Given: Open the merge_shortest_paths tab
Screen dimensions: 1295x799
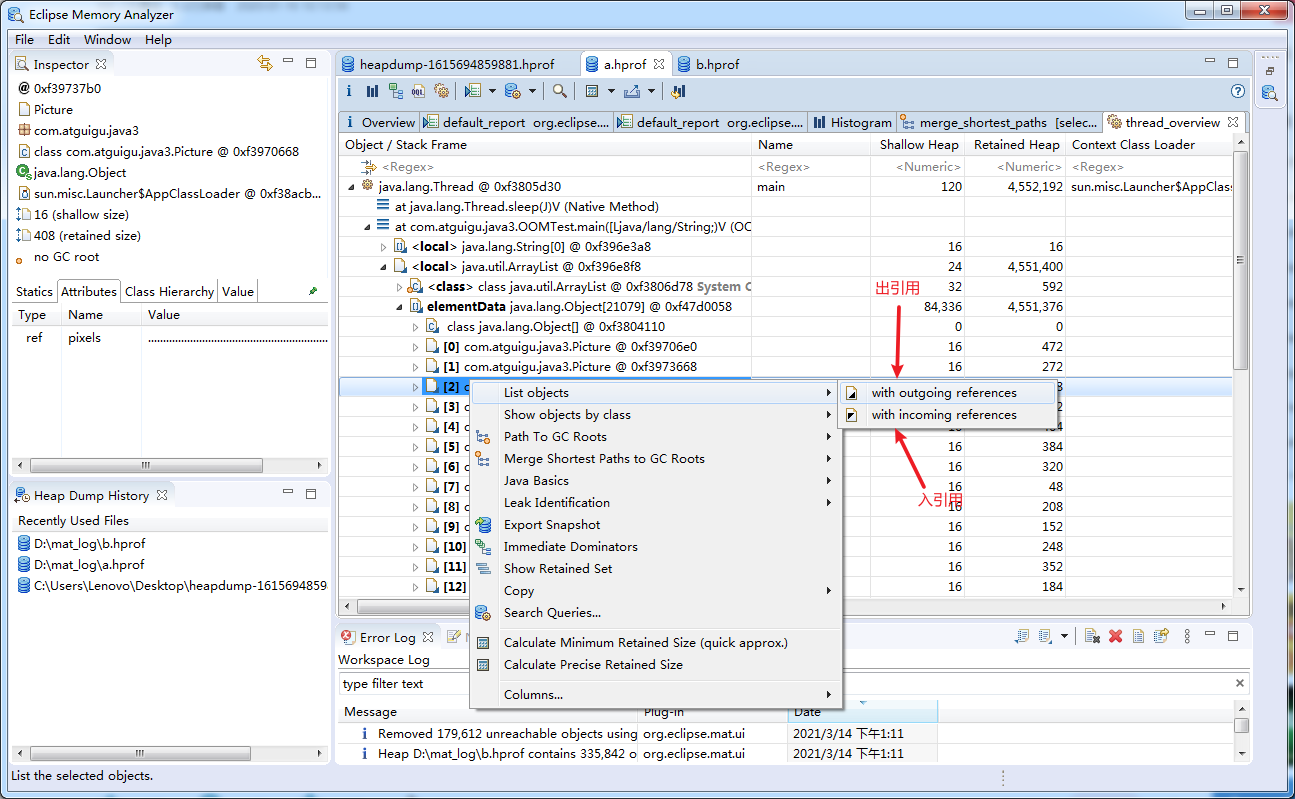Looking at the screenshot, I should pos(1000,122).
